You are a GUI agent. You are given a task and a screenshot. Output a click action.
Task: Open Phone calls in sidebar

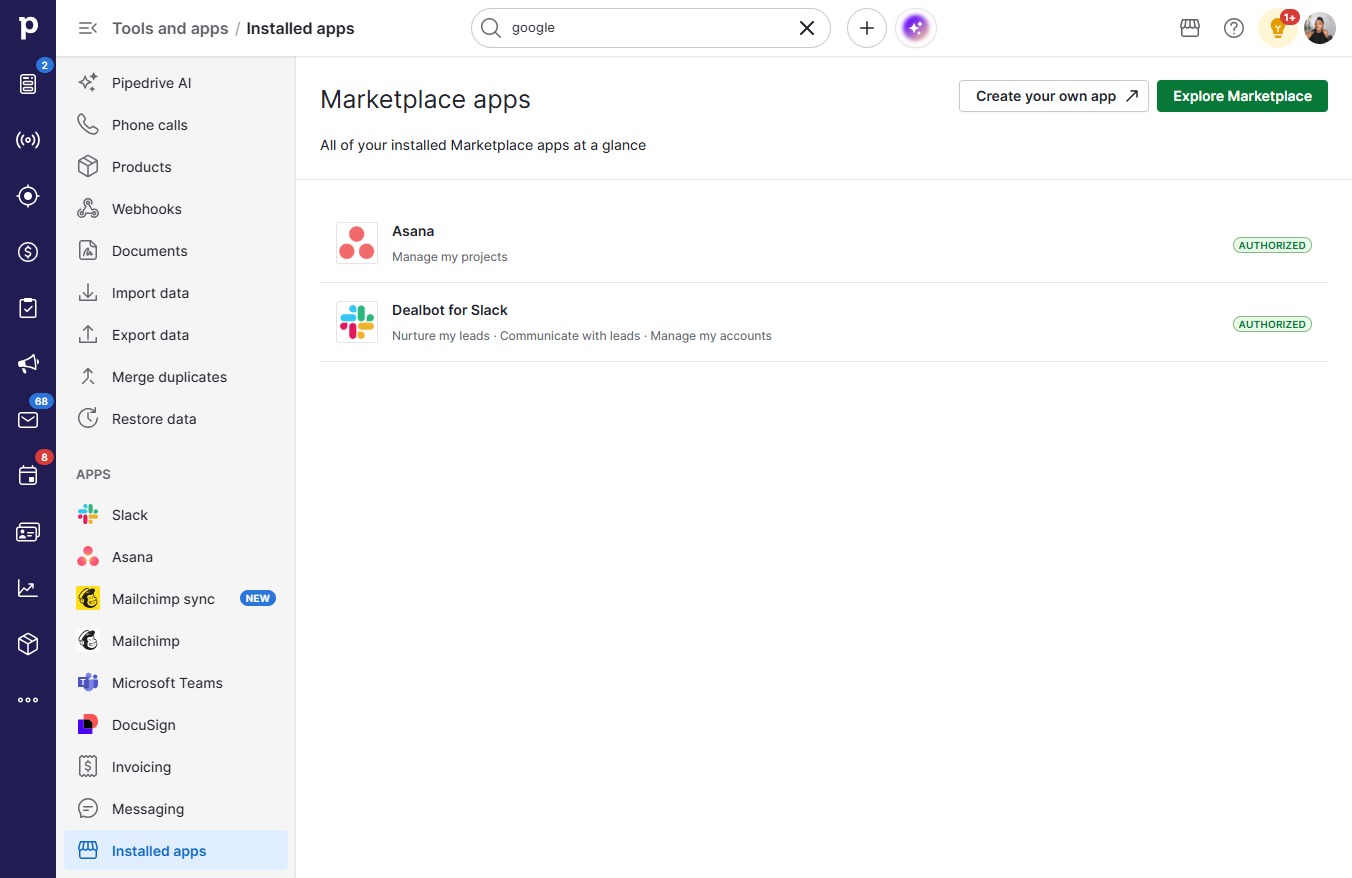[x=176, y=125]
